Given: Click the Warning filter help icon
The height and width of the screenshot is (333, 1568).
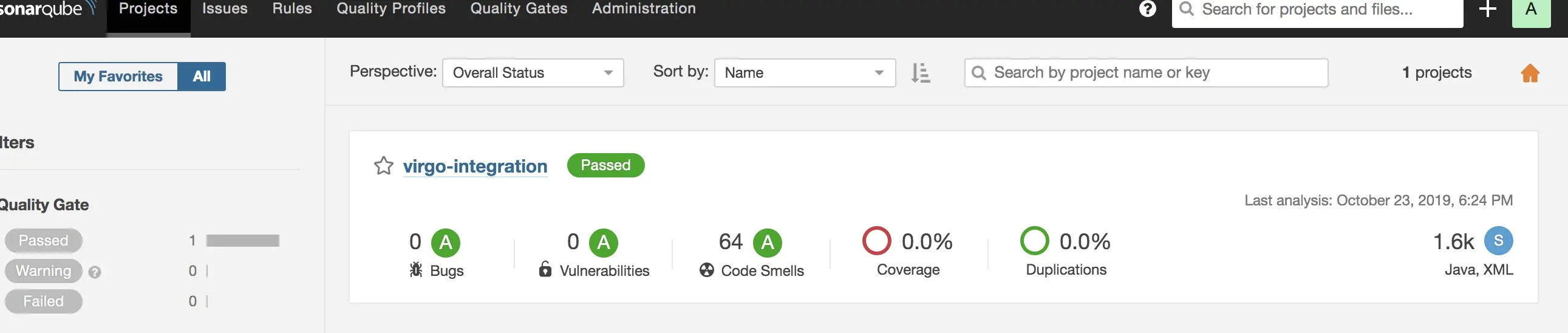Looking at the screenshot, I should click(94, 272).
